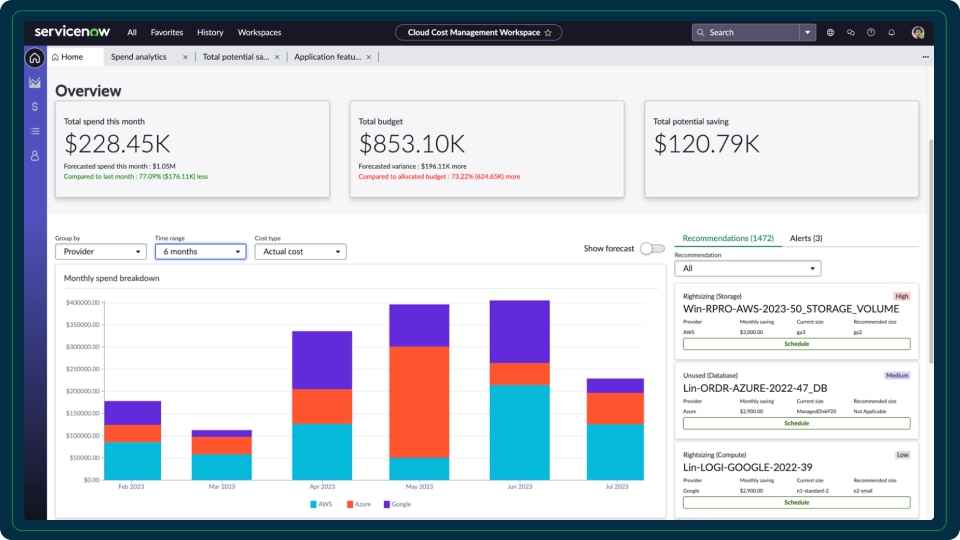Viewport: 960px width, 540px height.
Task: Schedule the Lin-ORDR-AZURE database recommendation
Action: pos(796,423)
